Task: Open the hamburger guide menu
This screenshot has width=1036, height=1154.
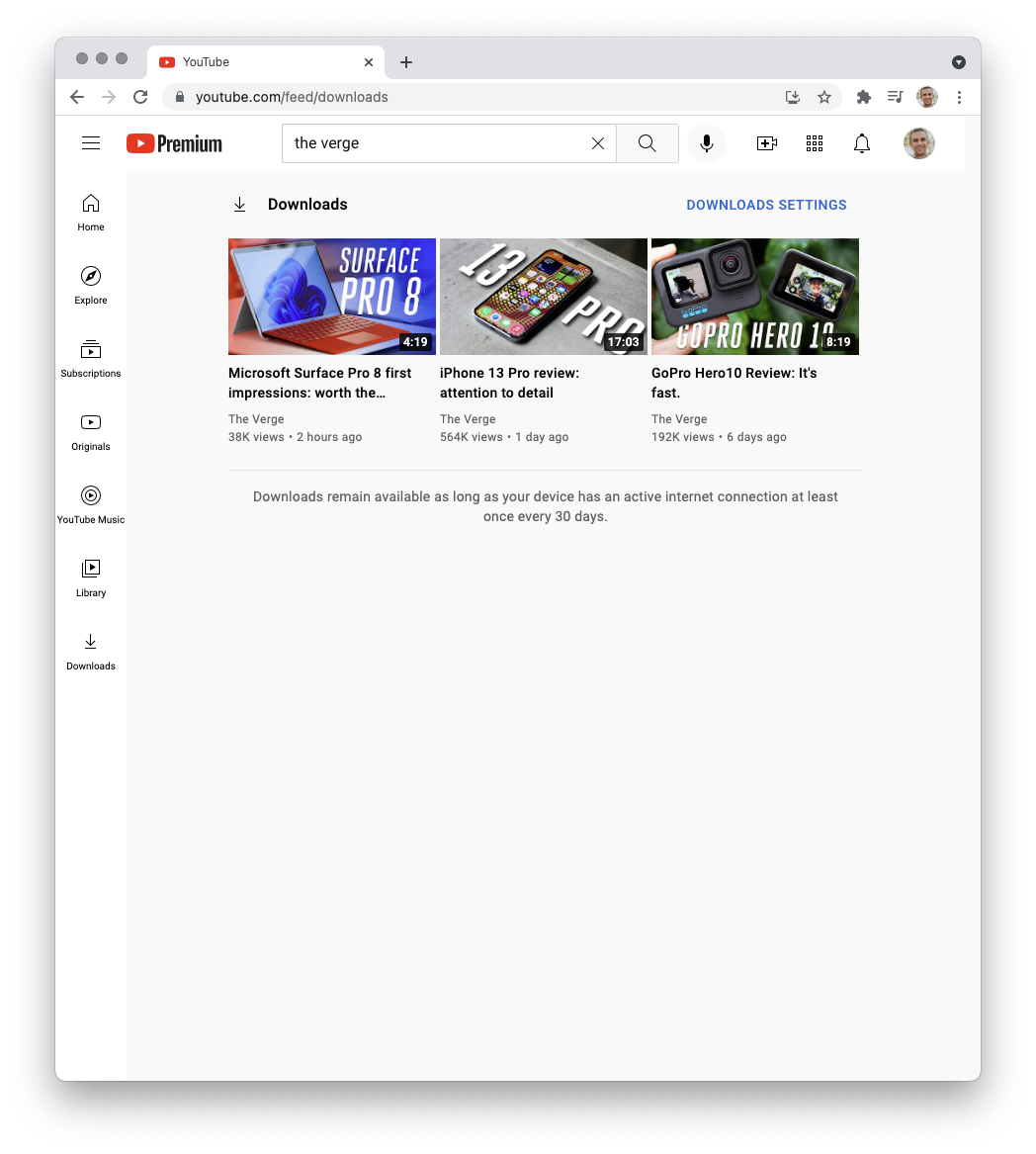Action: 91,143
